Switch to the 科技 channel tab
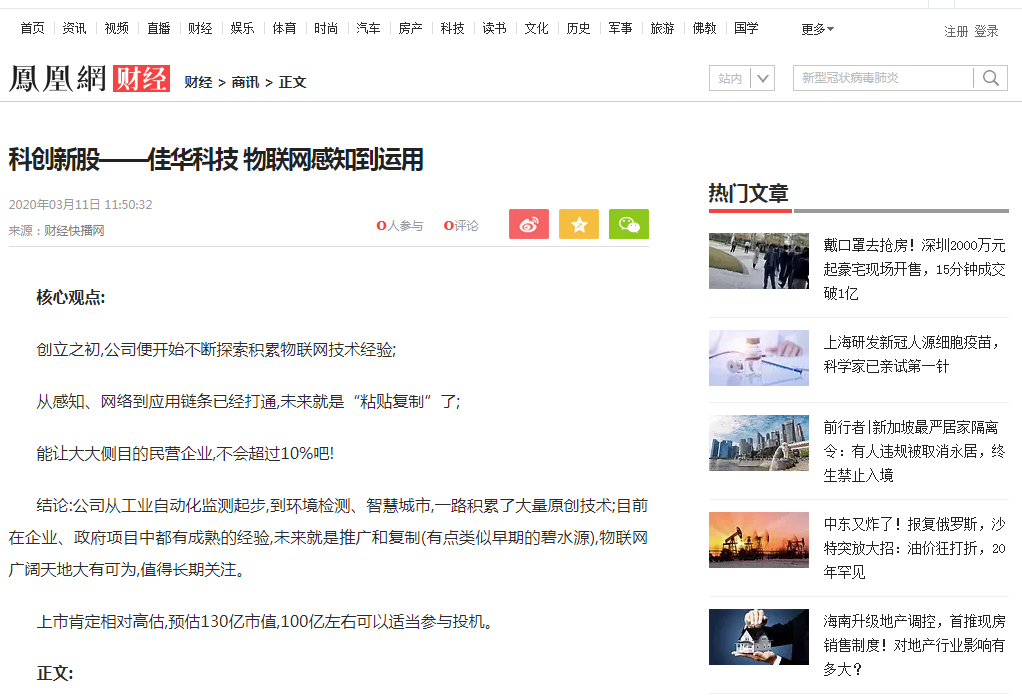The height and width of the screenshot is (700, 1022). coord(451,29)
